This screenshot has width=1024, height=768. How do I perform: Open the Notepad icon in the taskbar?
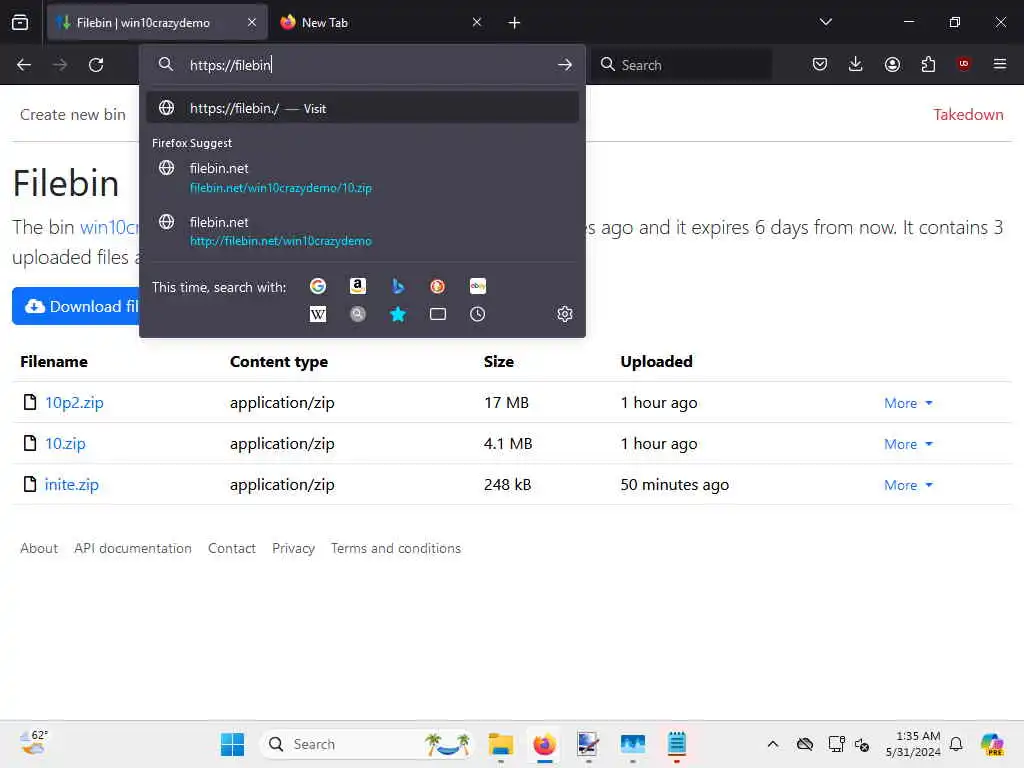tap(677, 744)
